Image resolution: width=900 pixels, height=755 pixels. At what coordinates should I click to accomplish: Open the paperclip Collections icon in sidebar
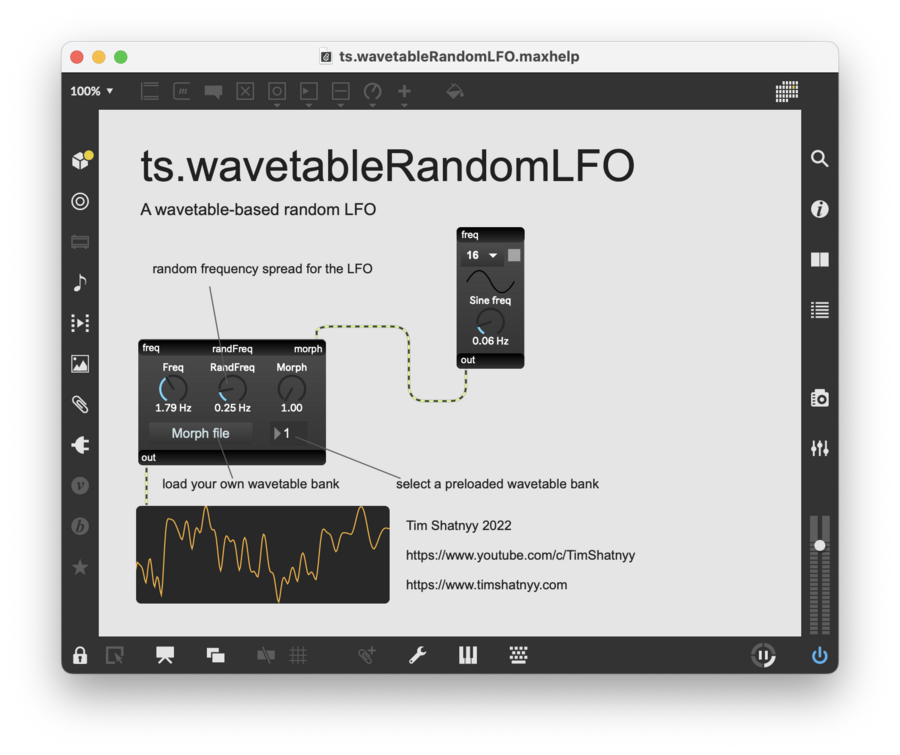pyautogui.click(x=80, y=405)
